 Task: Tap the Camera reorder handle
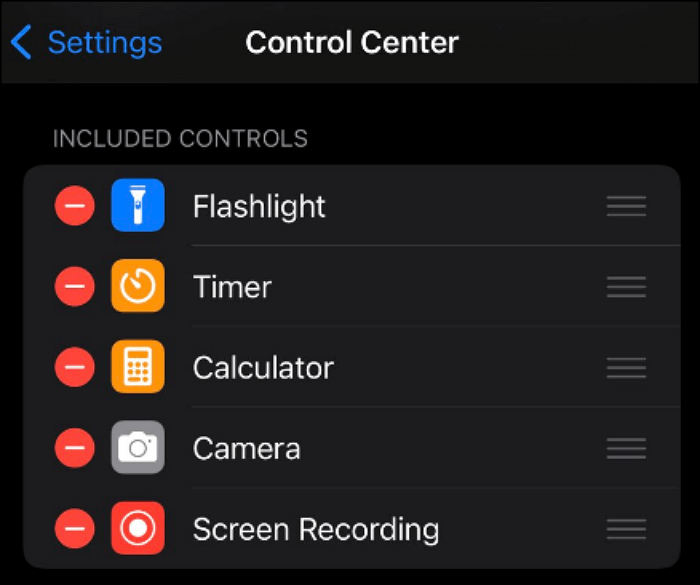(626, 448)
